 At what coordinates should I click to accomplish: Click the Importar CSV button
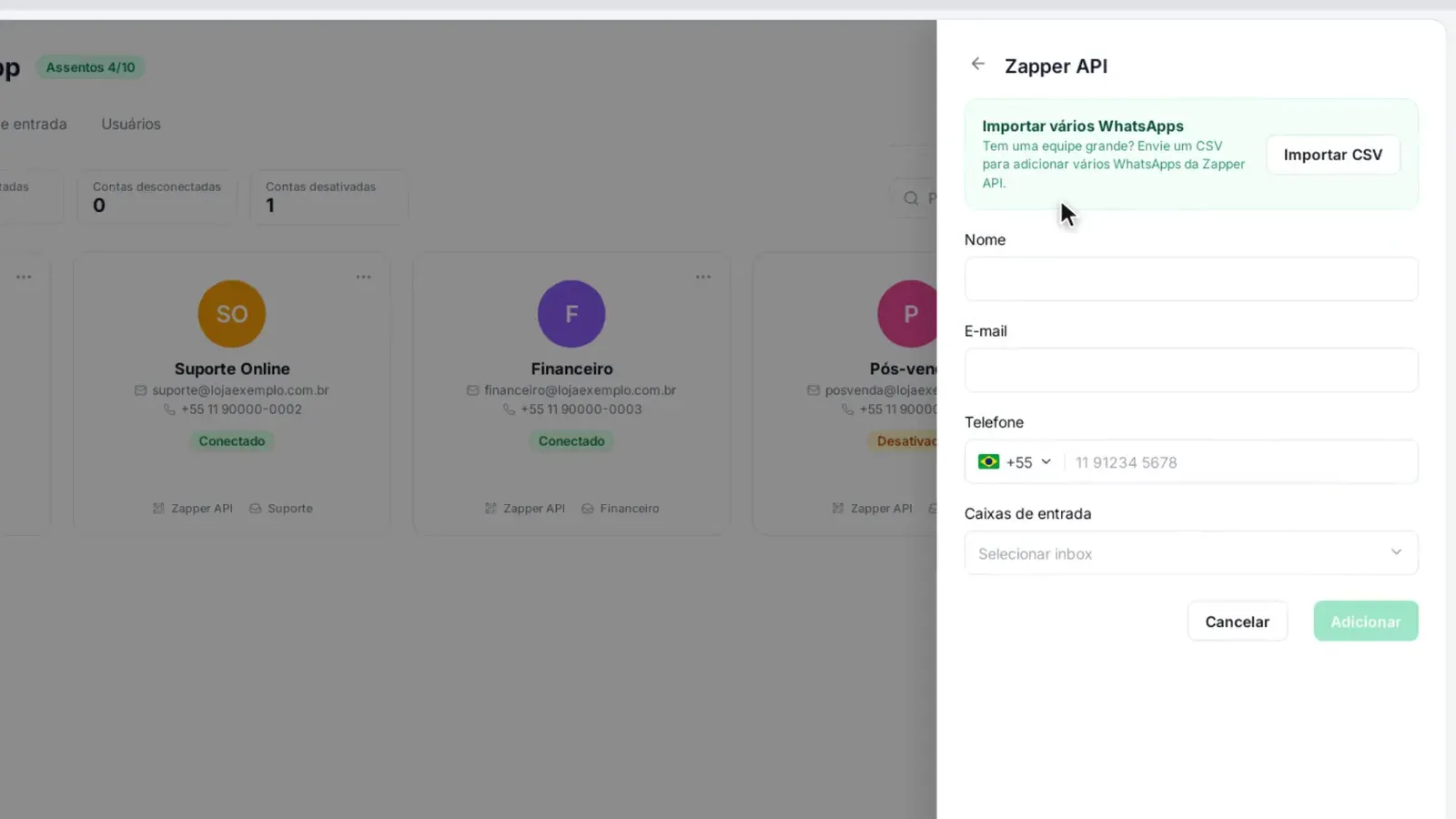point(1332,155)
